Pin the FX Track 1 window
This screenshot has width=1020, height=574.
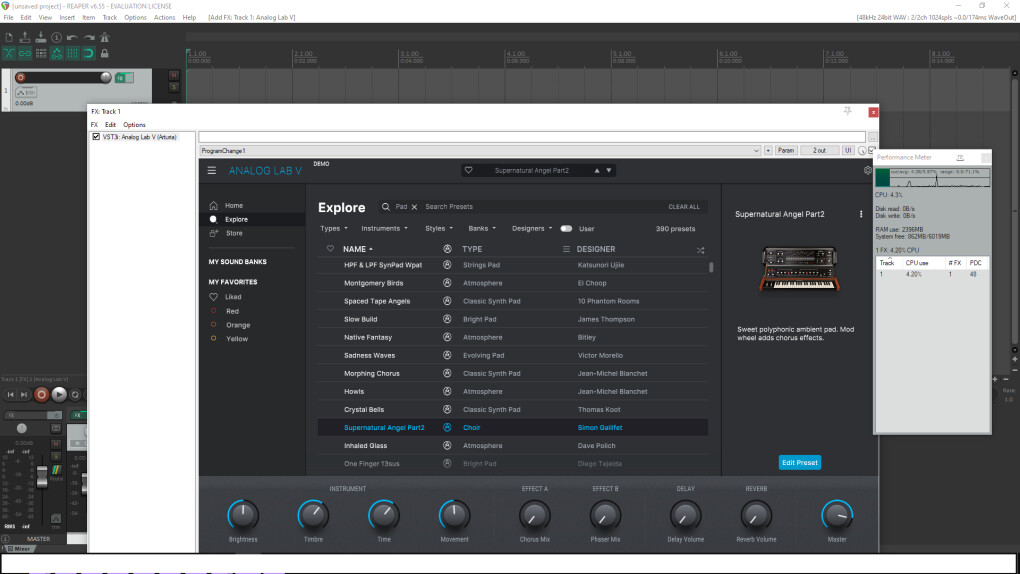(x=847, y=111)
